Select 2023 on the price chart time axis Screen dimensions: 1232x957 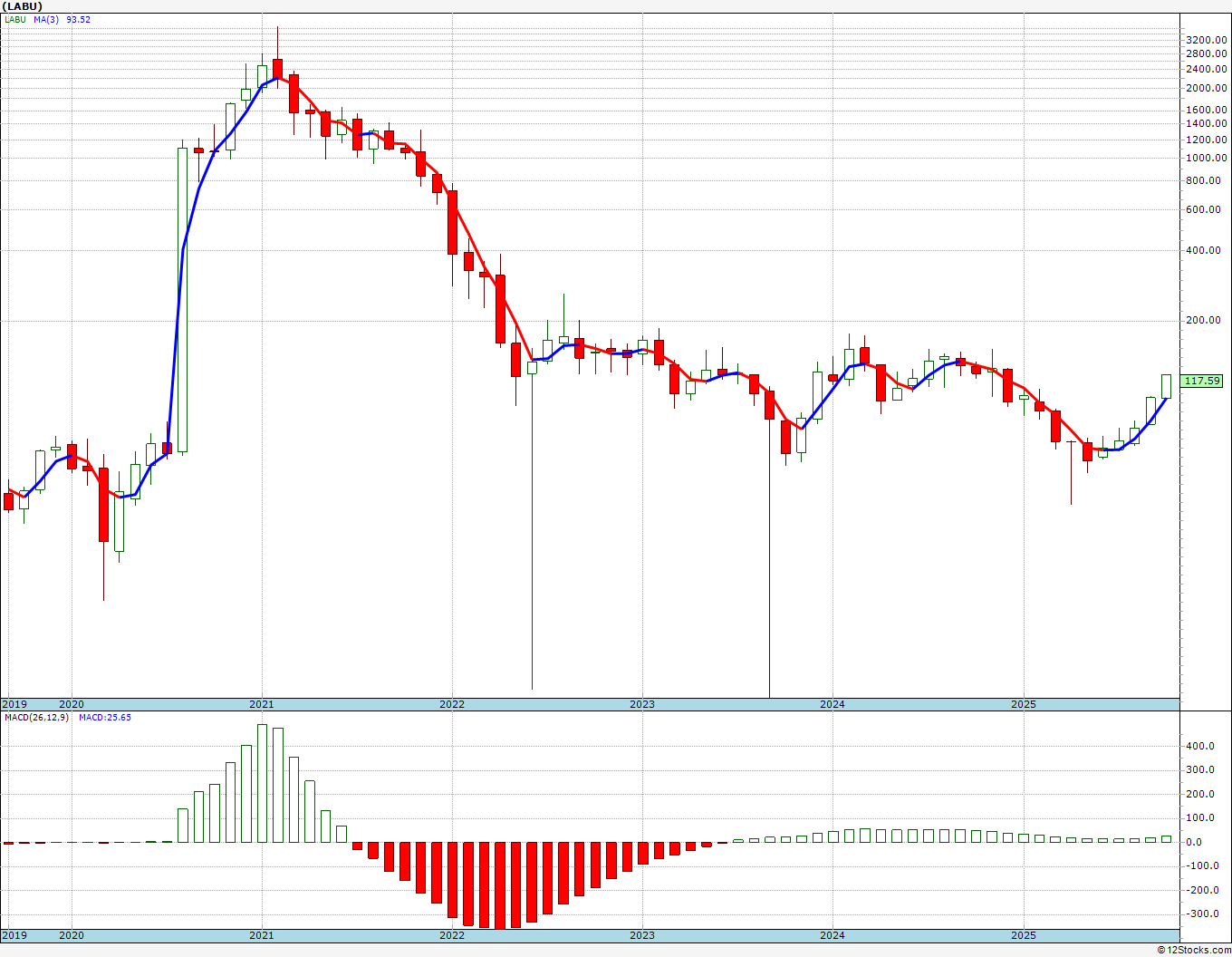pos(641,704)
